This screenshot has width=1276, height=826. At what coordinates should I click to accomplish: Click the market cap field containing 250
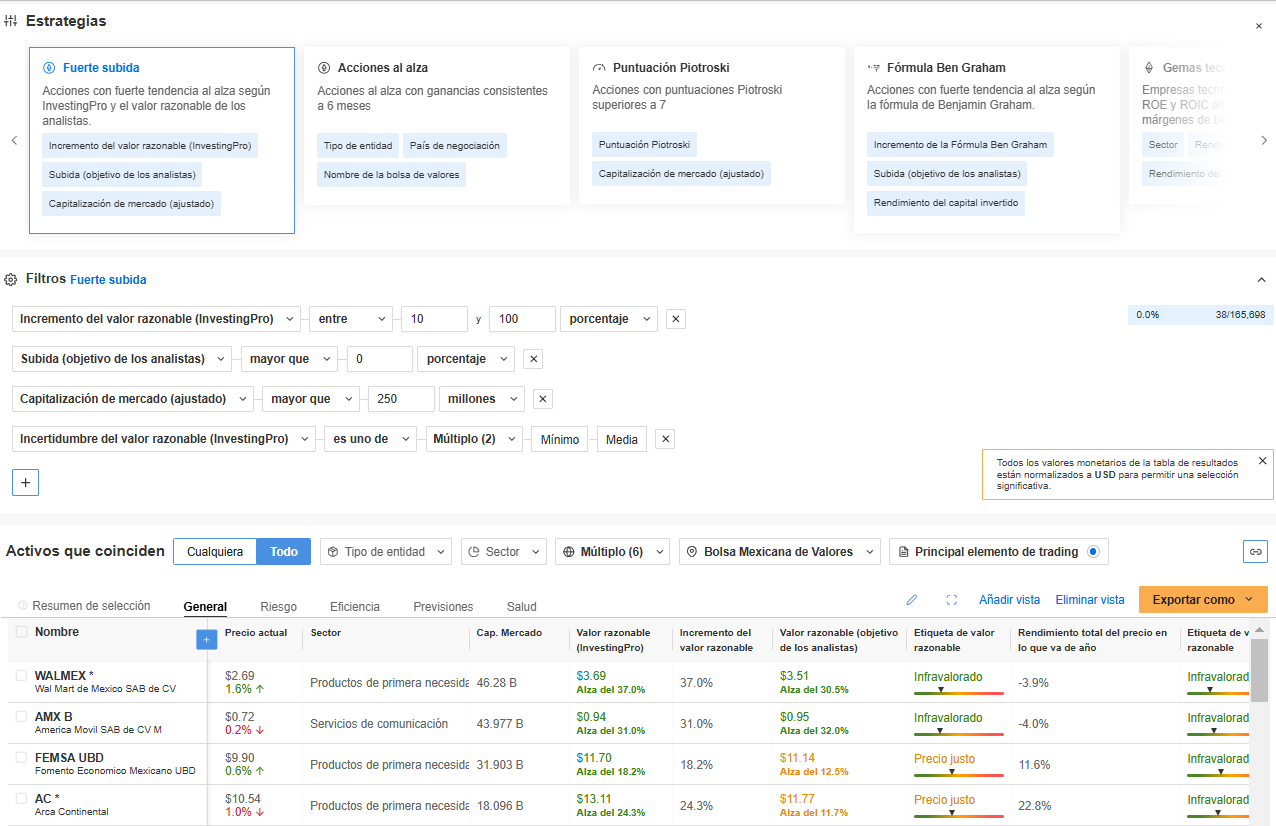click(401, 399)
